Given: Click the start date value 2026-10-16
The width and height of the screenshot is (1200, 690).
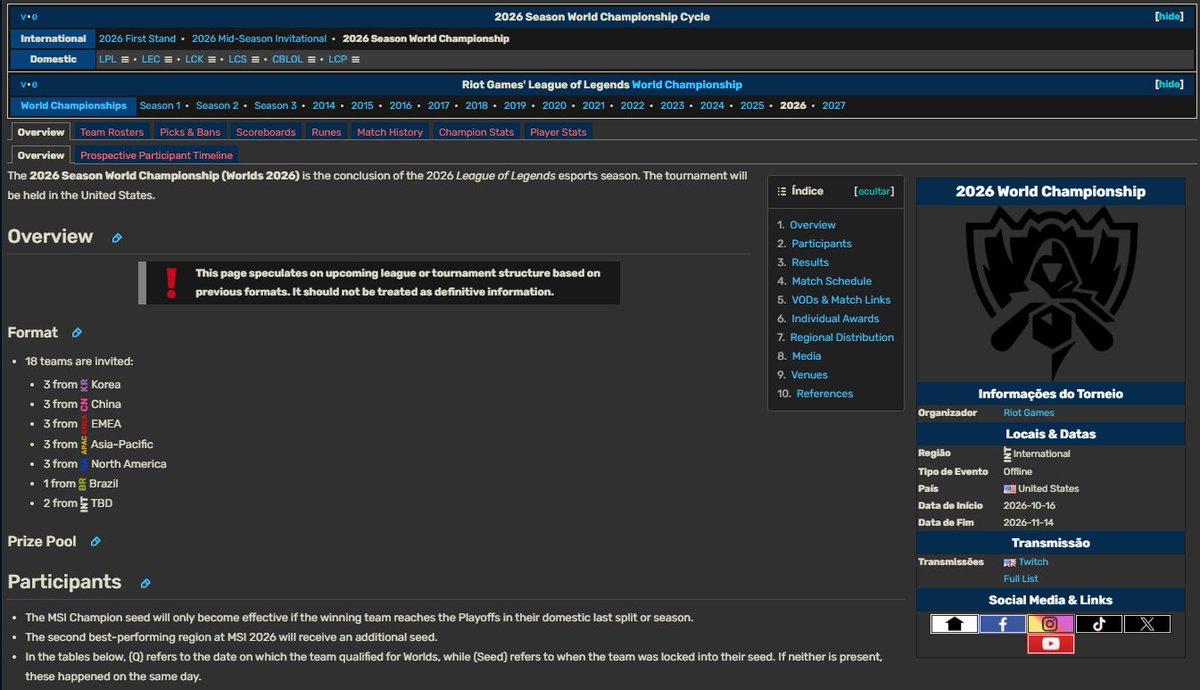Looking at the screenshot, I should pos(1031,507).
